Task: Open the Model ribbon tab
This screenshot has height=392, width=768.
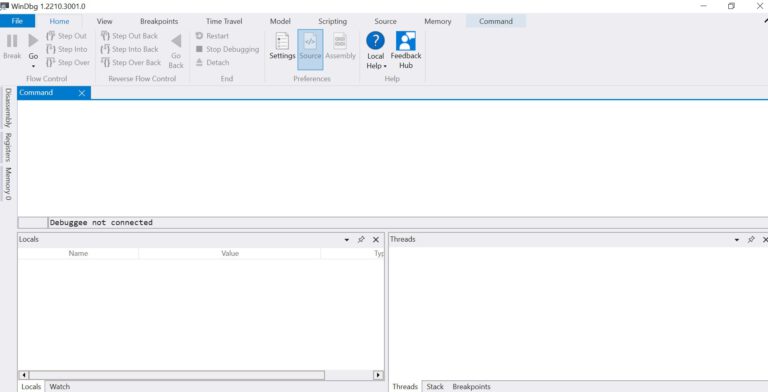Action: (x=280, y=21)
